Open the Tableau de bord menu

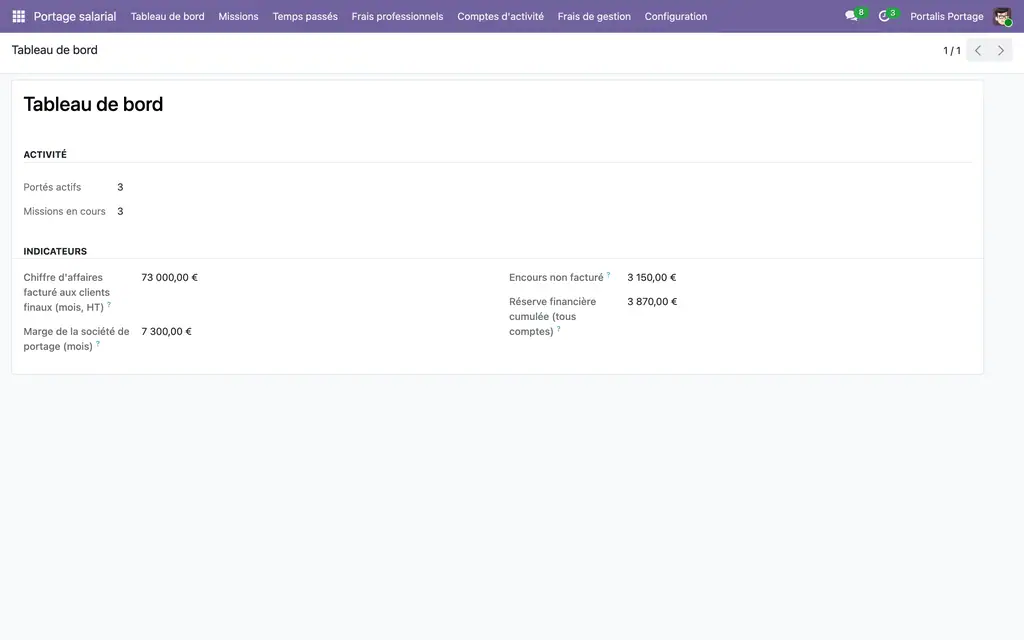[x=167, y=16]
